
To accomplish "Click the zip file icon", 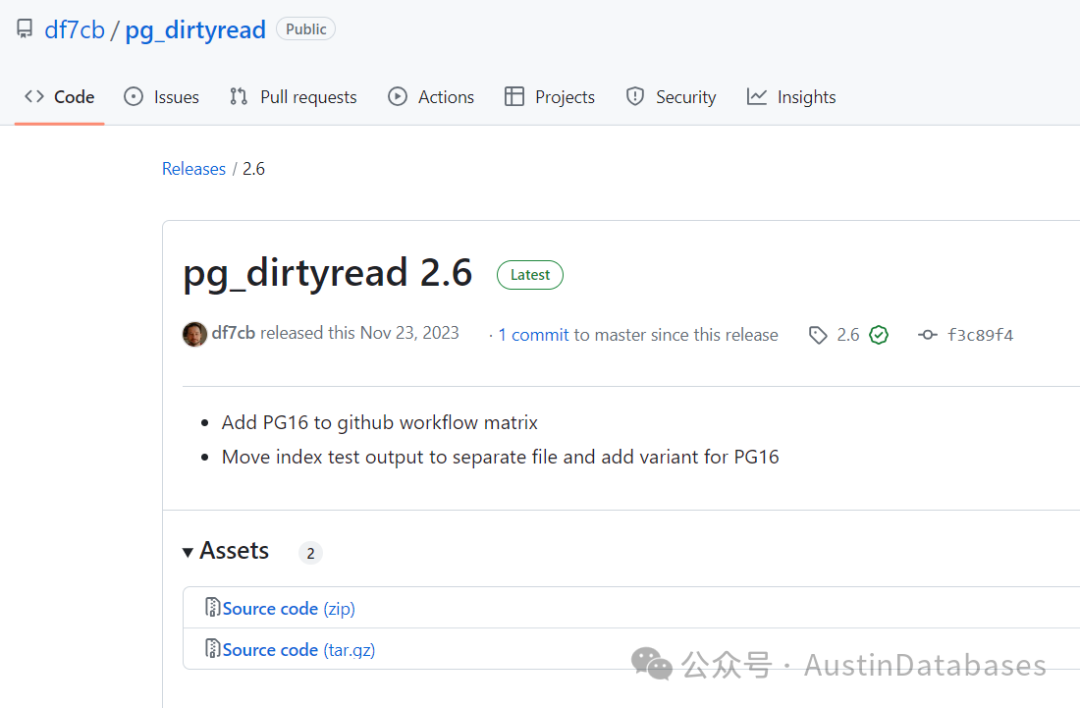I will pos(212,607).
